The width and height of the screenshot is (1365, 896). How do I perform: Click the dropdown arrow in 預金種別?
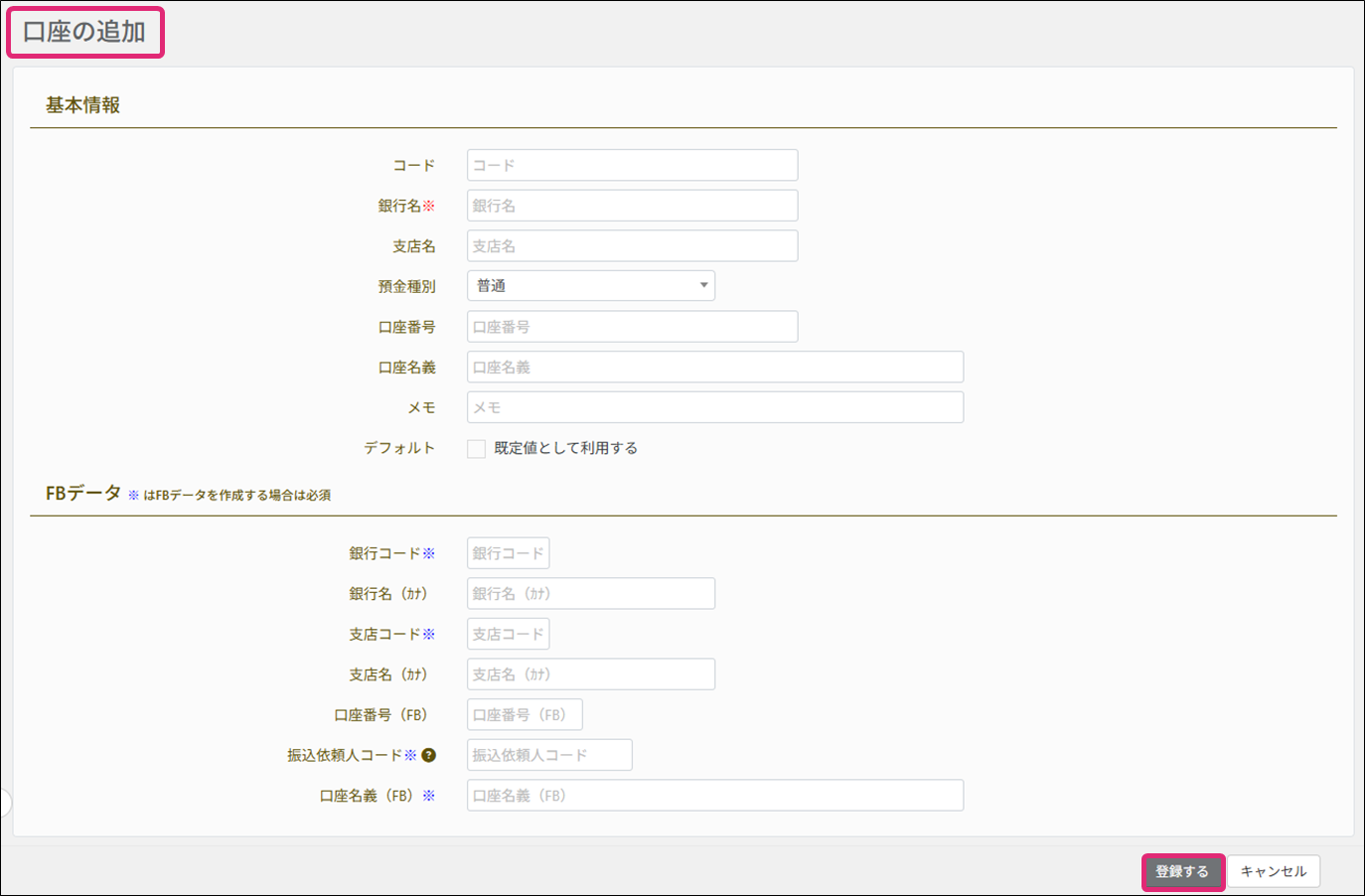click(703, 286)
